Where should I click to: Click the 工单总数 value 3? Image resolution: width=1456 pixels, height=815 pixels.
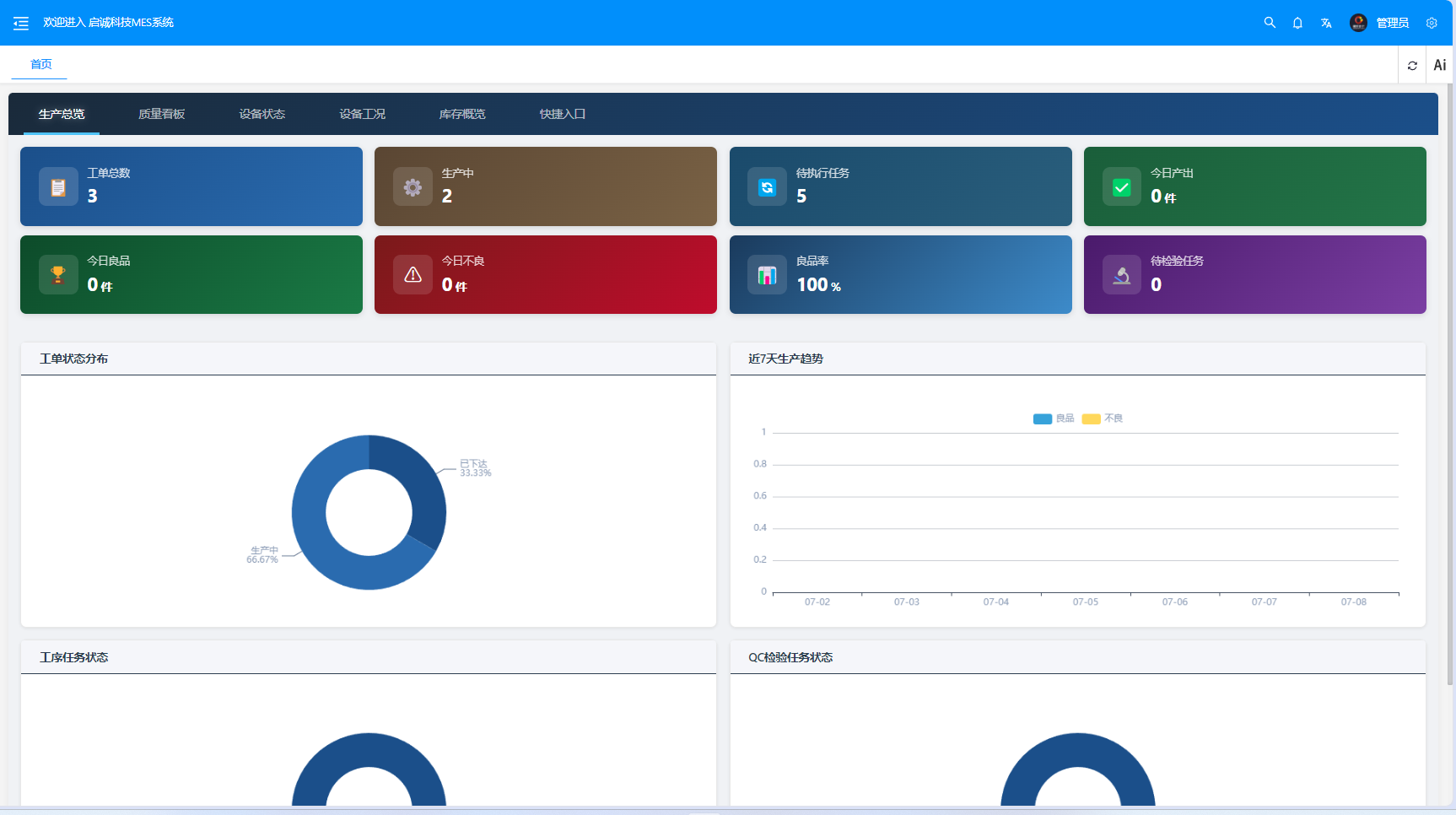93,197
